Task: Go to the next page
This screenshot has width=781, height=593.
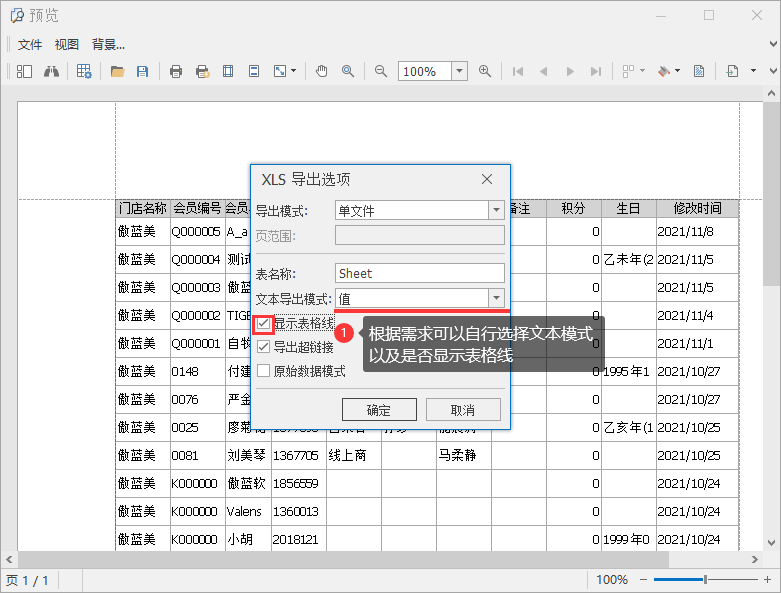Action: 570,71
